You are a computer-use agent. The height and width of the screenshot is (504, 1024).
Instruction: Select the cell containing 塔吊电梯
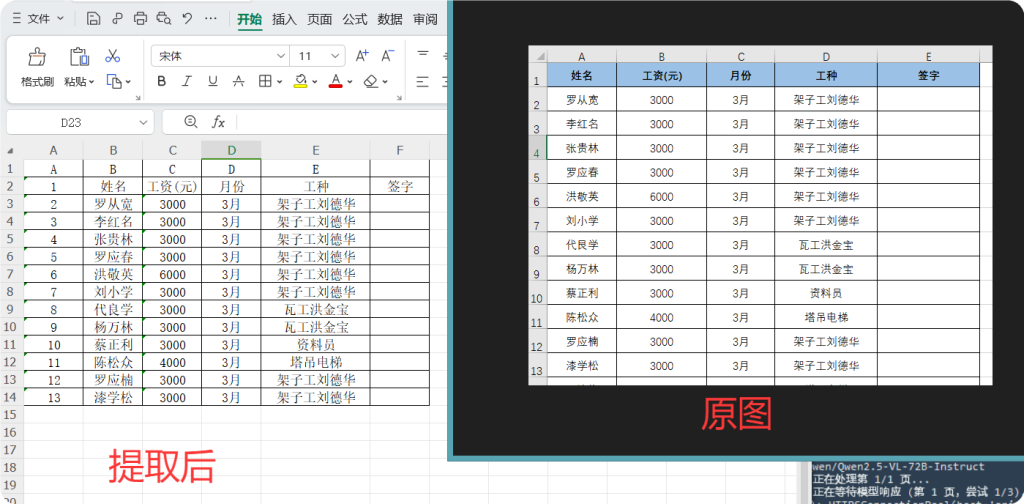[316, 362]
